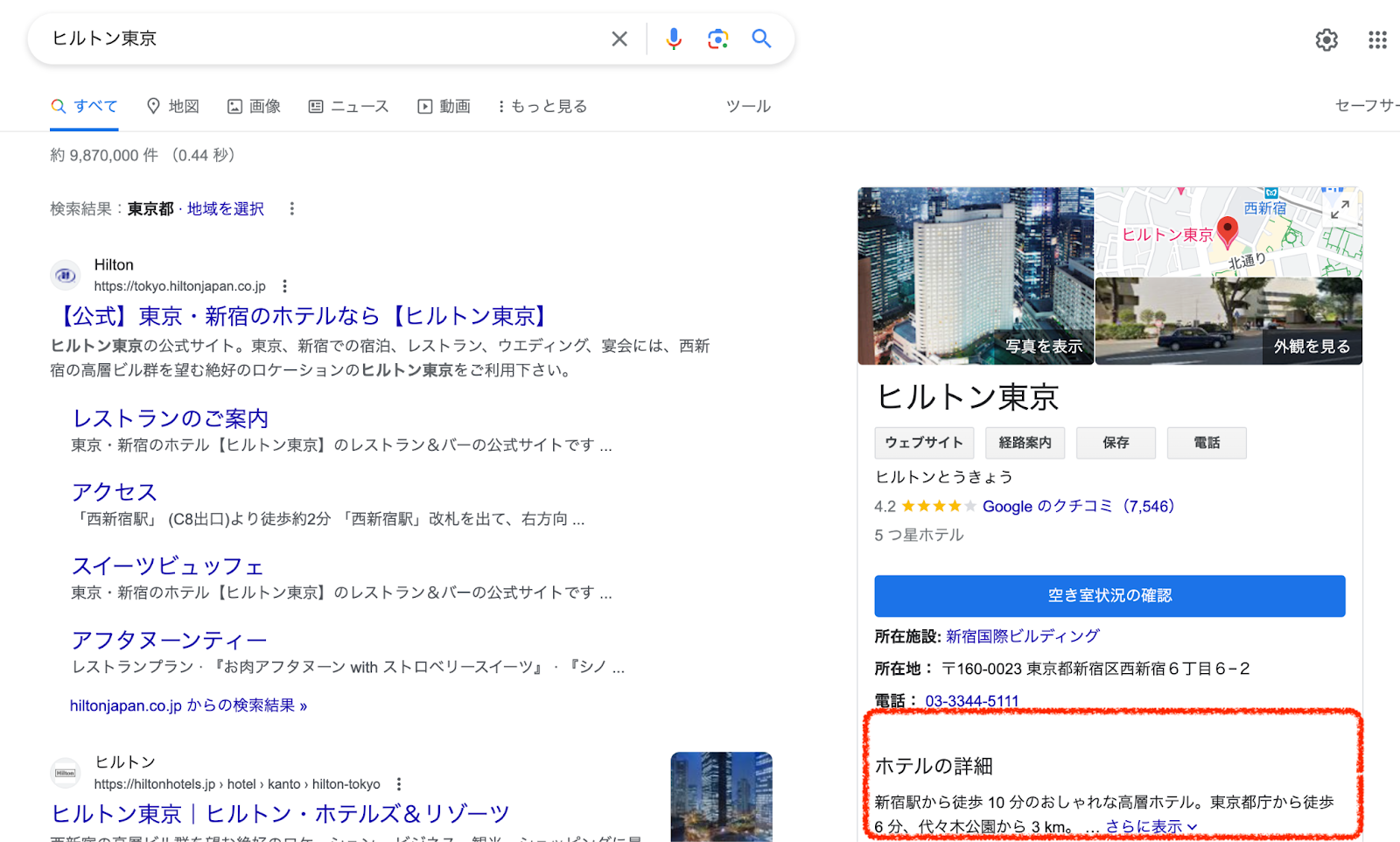This screenshot has height=842, width=1400.
Task: Click the address 〒160-0023 東京都新宿区西新宿 text
Action: tap(1095, 669)
